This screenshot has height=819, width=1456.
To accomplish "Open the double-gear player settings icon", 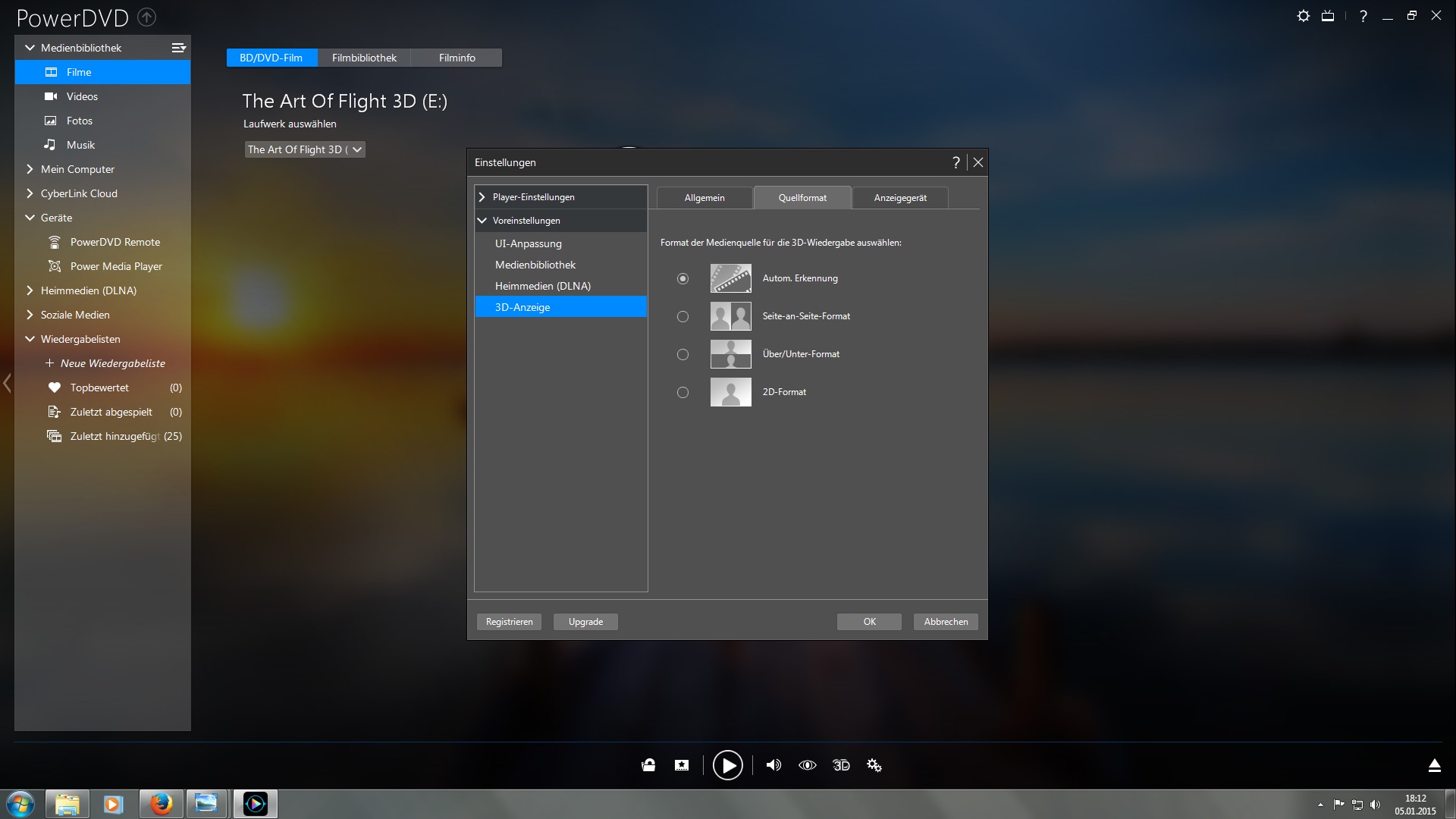I will [x=874, y=765].
